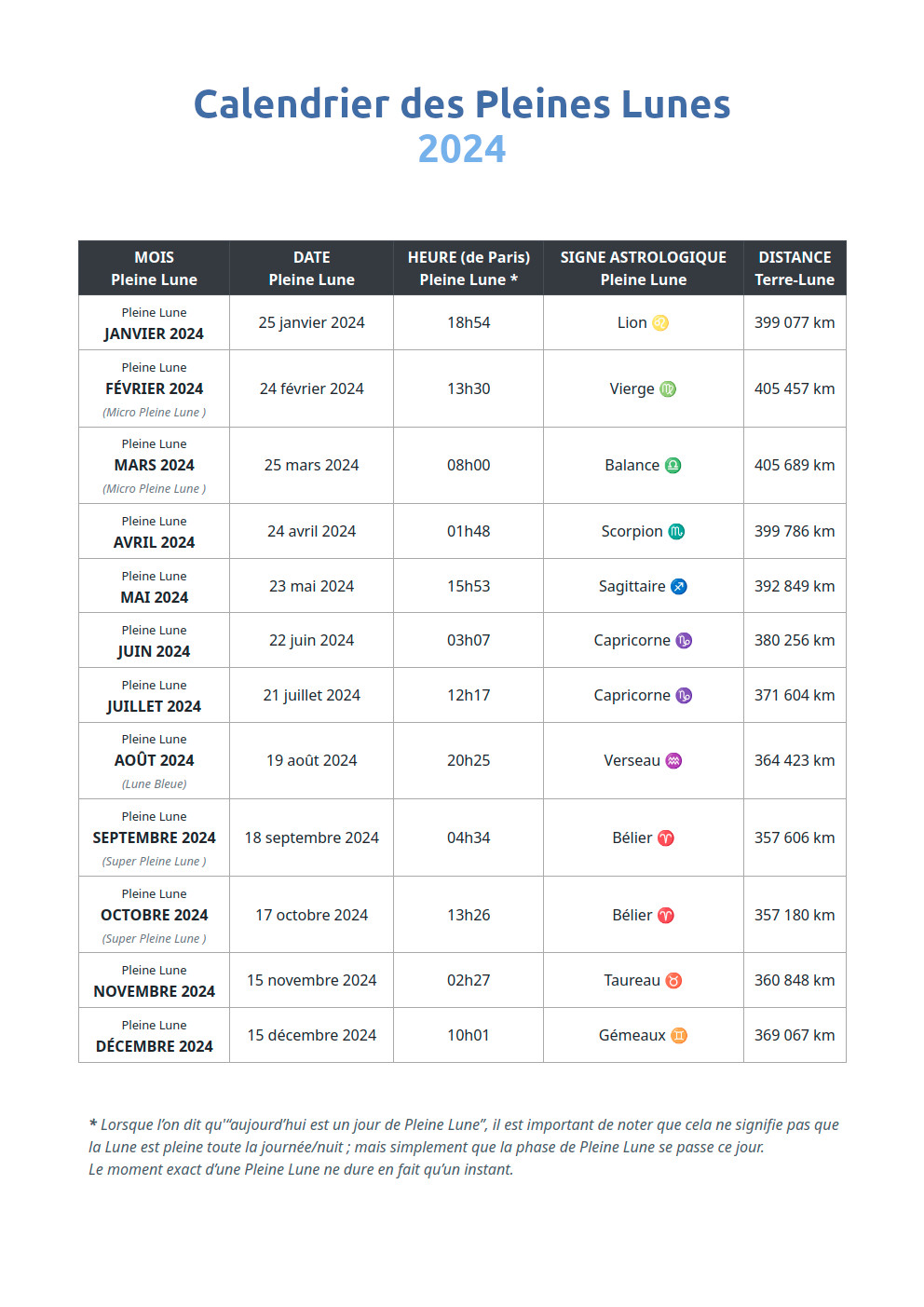This screenshot has height=1307, width=924.
Task: Select the HEURE (de Paris) header
Action: tap(469, 268)
